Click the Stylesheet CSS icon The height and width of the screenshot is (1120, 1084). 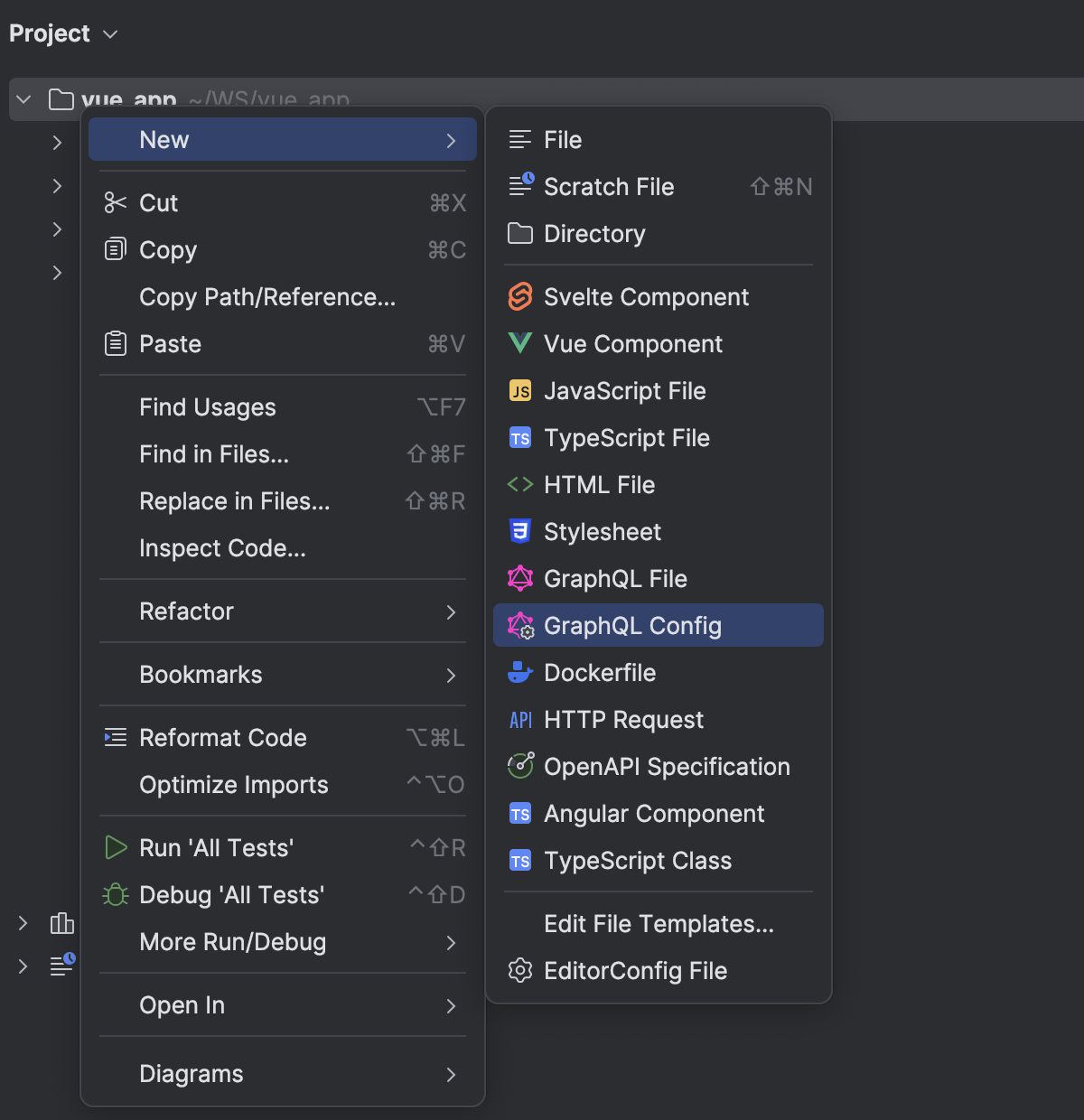click(x=520, y=531)
